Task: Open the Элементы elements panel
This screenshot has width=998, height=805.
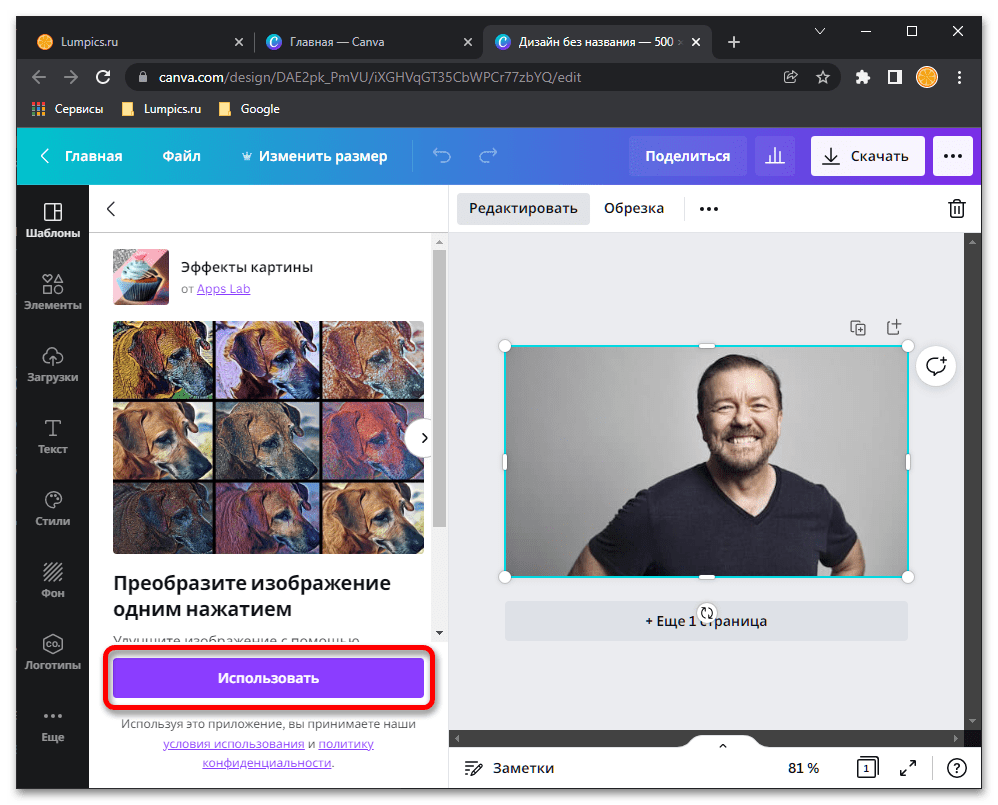Action: point(53,292)
